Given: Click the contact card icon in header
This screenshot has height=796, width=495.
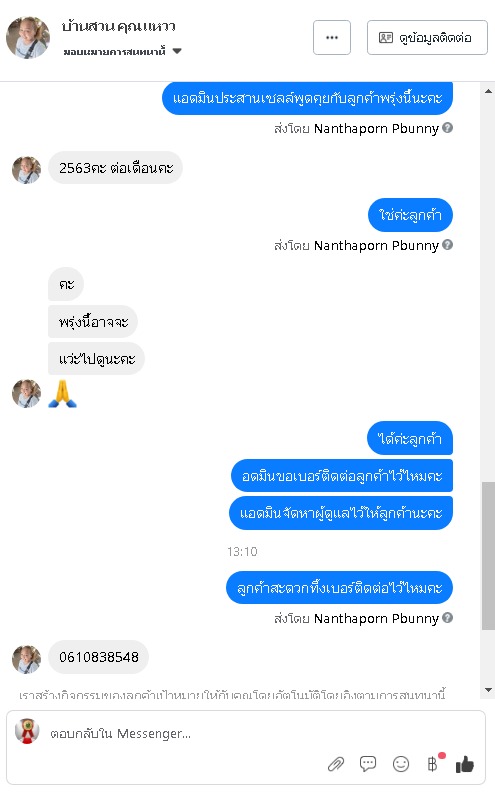Looking at the screenshot, I should (386, 38).
